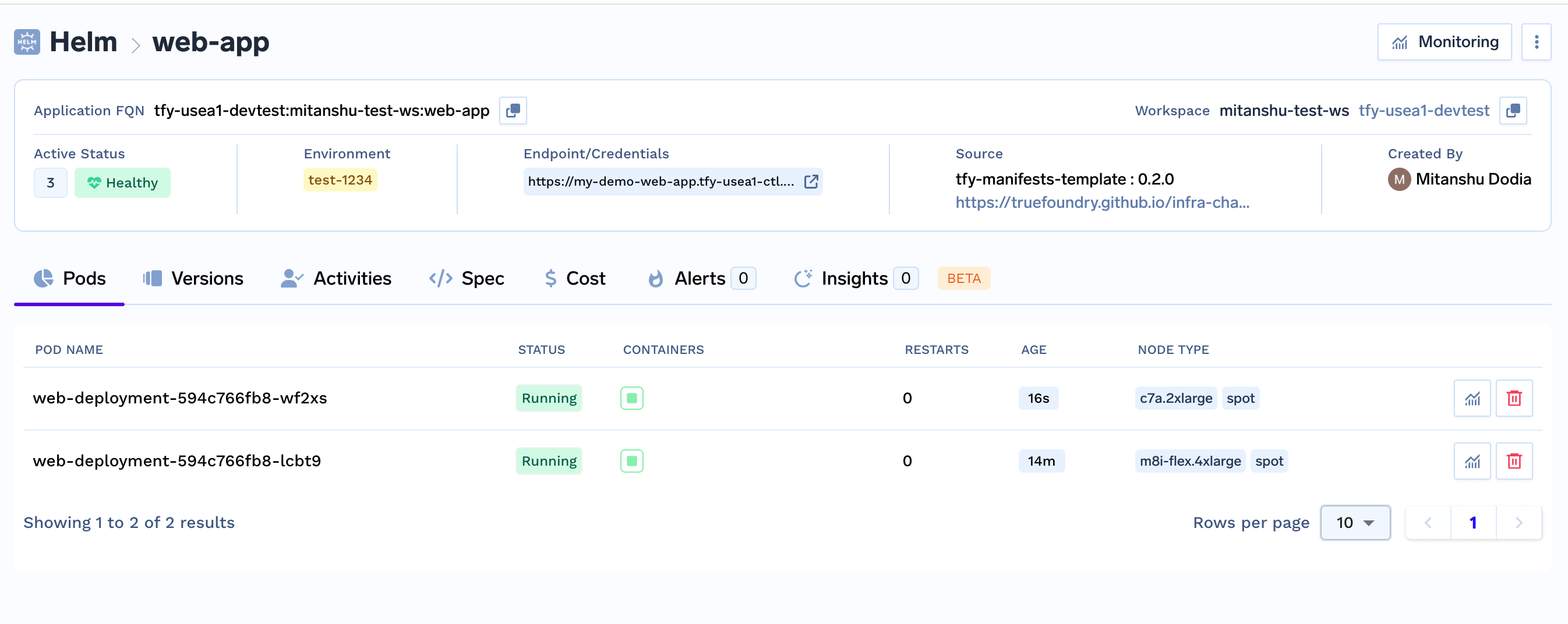The image size is (1568, 624).
Task: Click the BETA badge
Action: point(963,279)
